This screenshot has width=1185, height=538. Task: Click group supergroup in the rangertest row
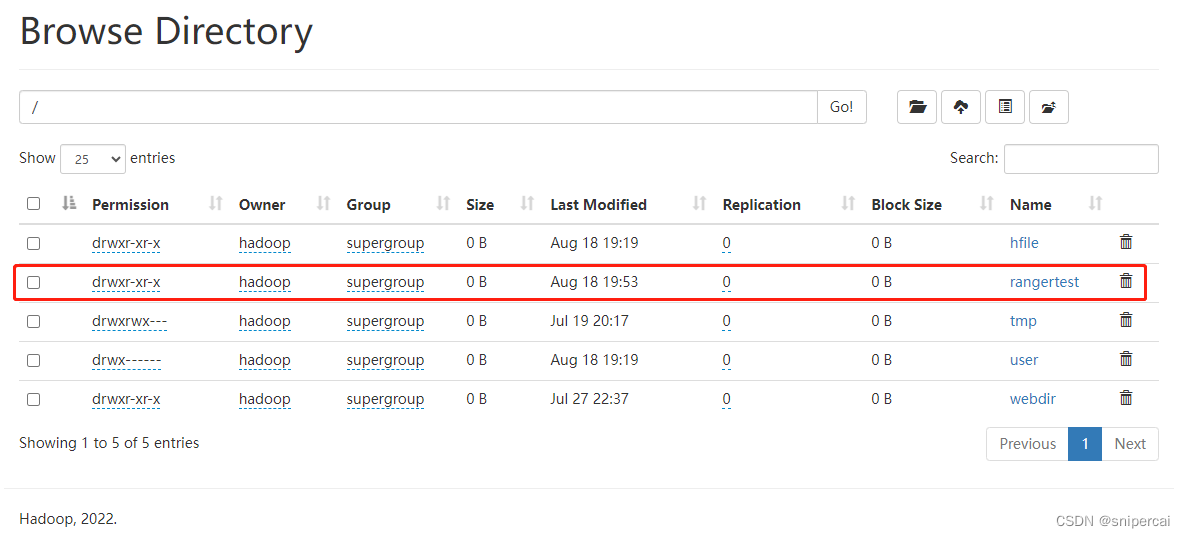point(385,283)
